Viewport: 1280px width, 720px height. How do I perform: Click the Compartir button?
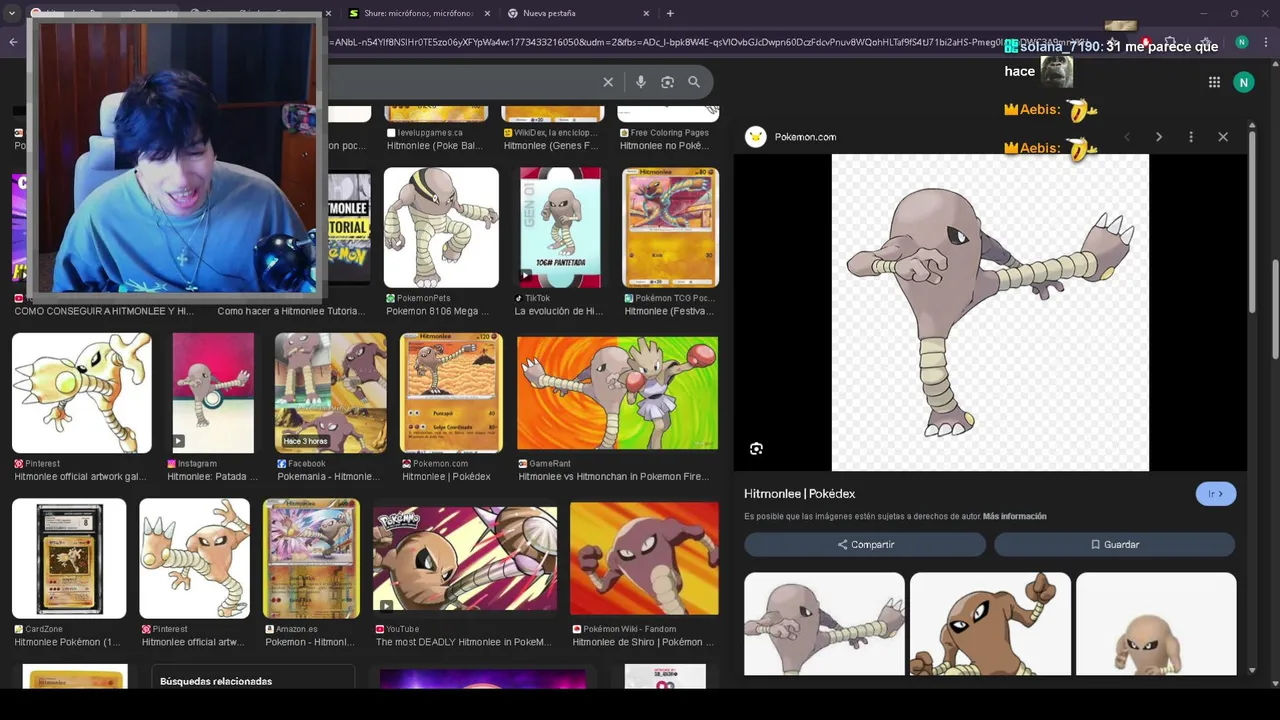[865, 545]
